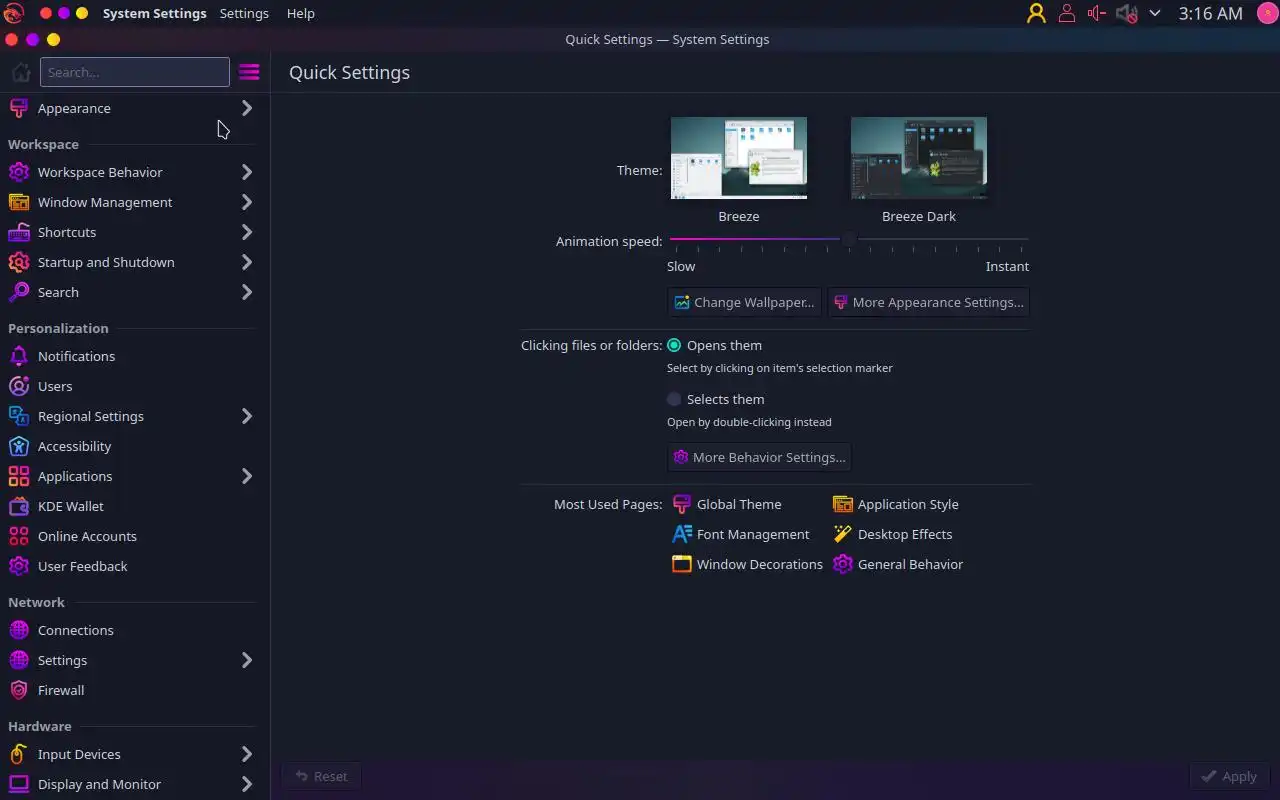Click the User Feedback icon
This screenshot has width=1280, height=800.
click(x=18, y=566)
